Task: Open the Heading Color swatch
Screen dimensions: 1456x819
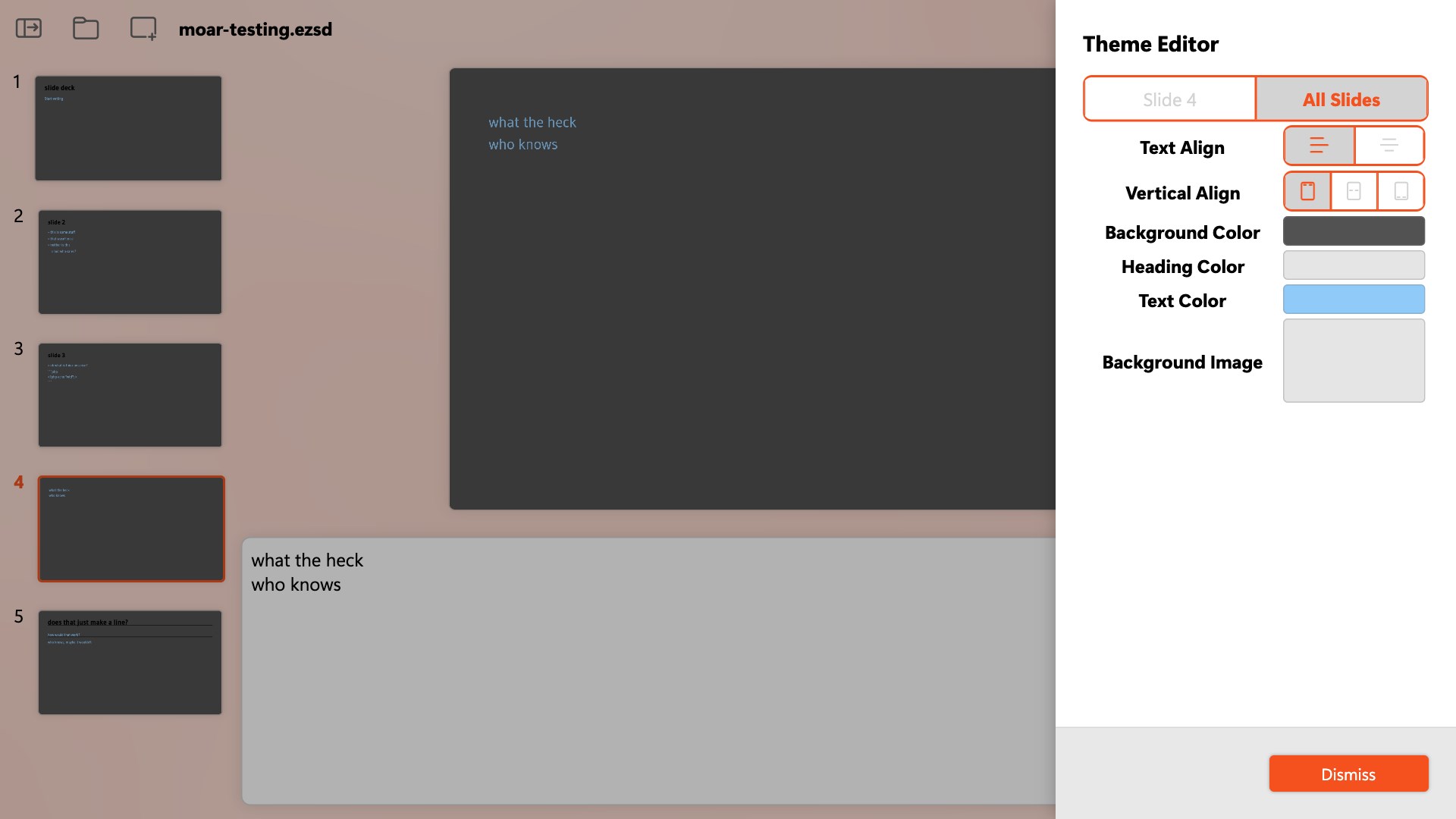Action: click(x=1354, y=265)
